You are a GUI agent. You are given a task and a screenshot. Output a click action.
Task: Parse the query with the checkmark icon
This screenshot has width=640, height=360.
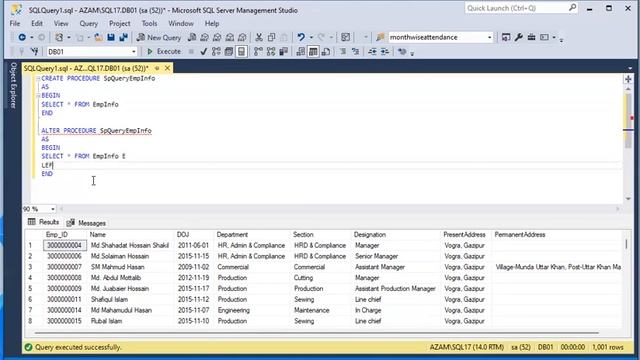click(x=204, y=52)
